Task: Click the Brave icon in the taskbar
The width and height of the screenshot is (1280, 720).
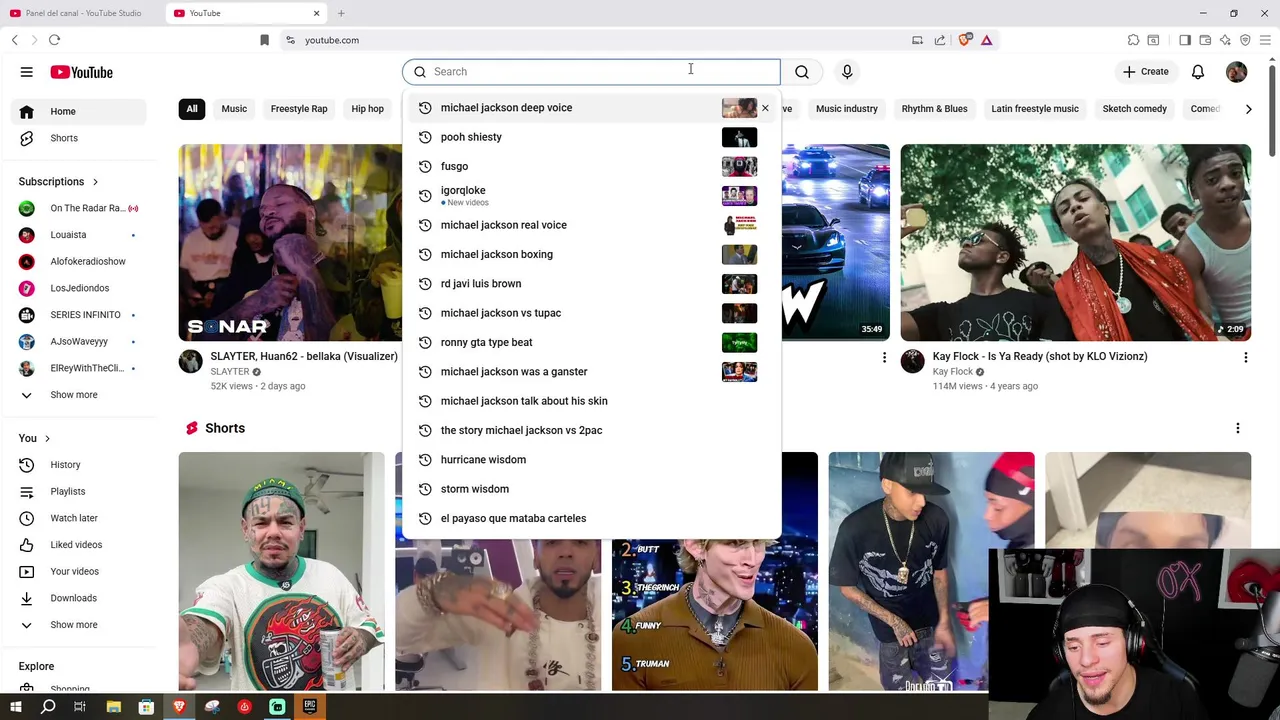Action: pos(179,707)
